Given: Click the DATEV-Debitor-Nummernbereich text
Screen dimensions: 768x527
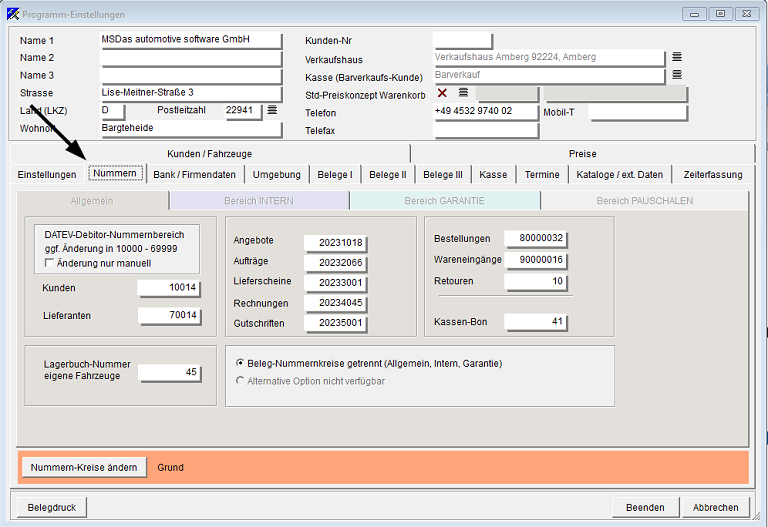Looking at the screenshot, I should coord(114,235).
